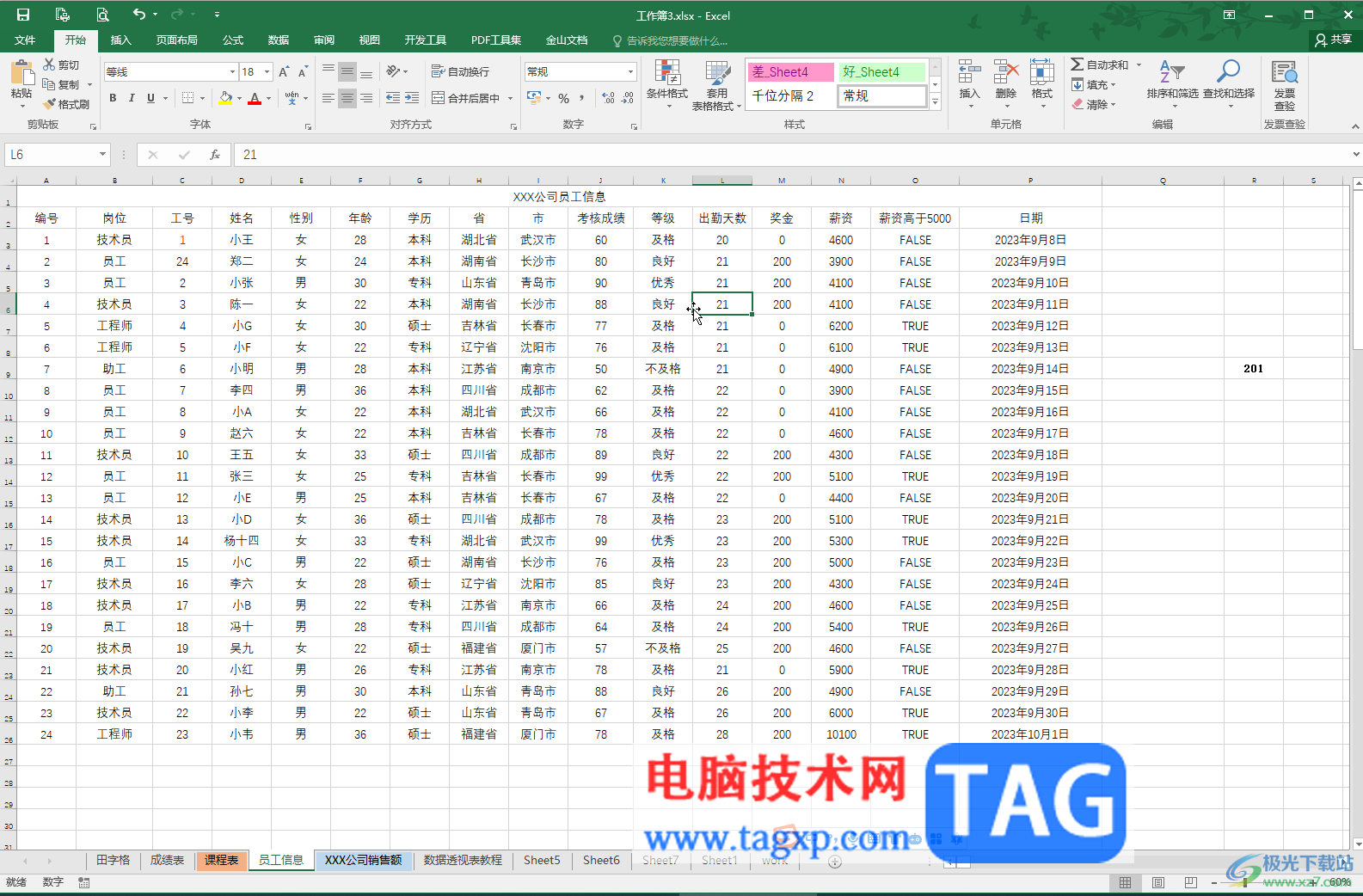The width and height of the screenshot is (1363, 896).
Task: Click the Undo arrow icon
Action: (x=139, y=14)
